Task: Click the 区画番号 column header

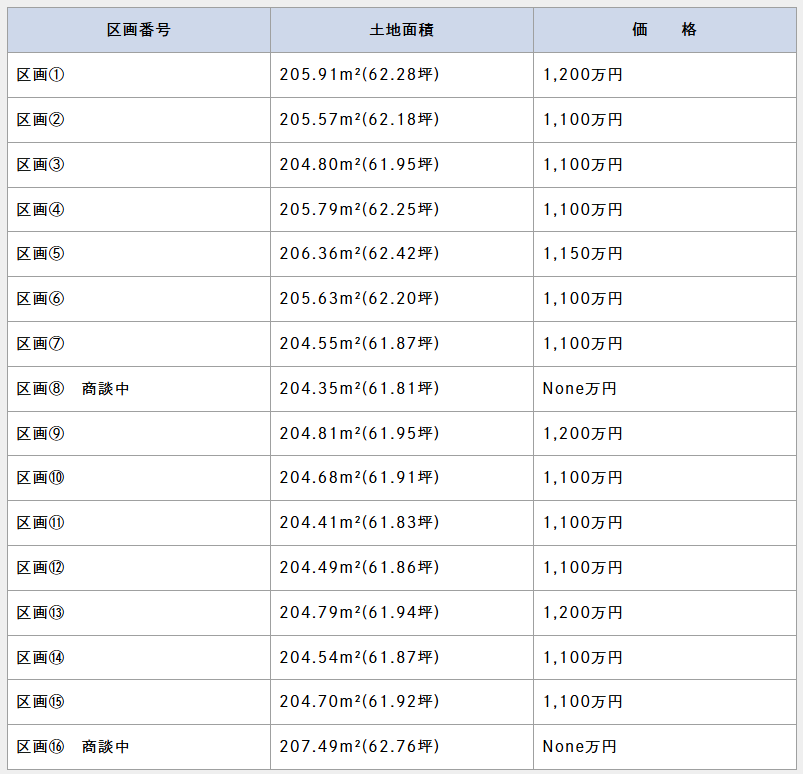Action: (139, 30)
